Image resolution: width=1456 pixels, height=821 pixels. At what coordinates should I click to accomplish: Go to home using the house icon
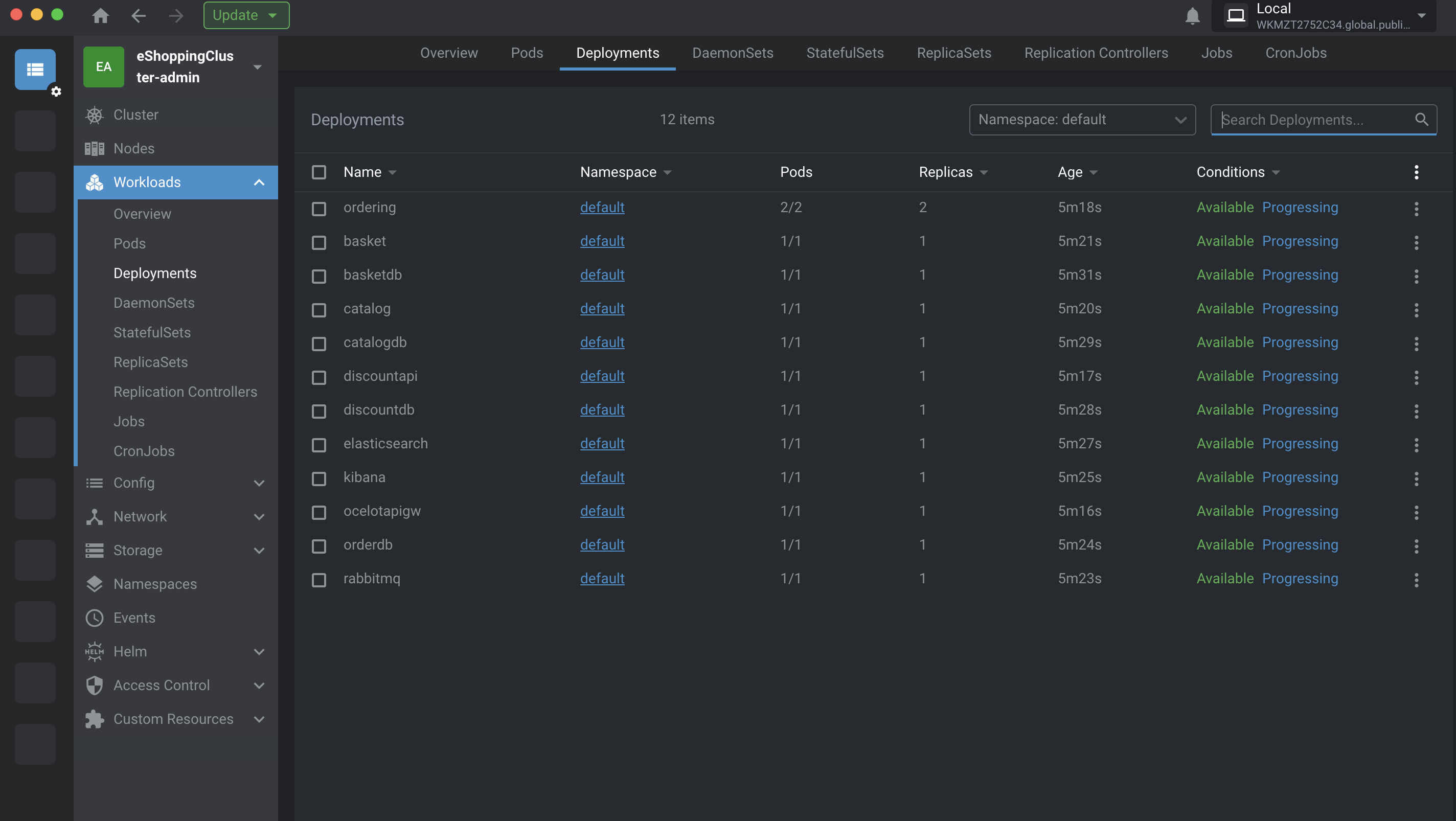[x=101, y=15]
